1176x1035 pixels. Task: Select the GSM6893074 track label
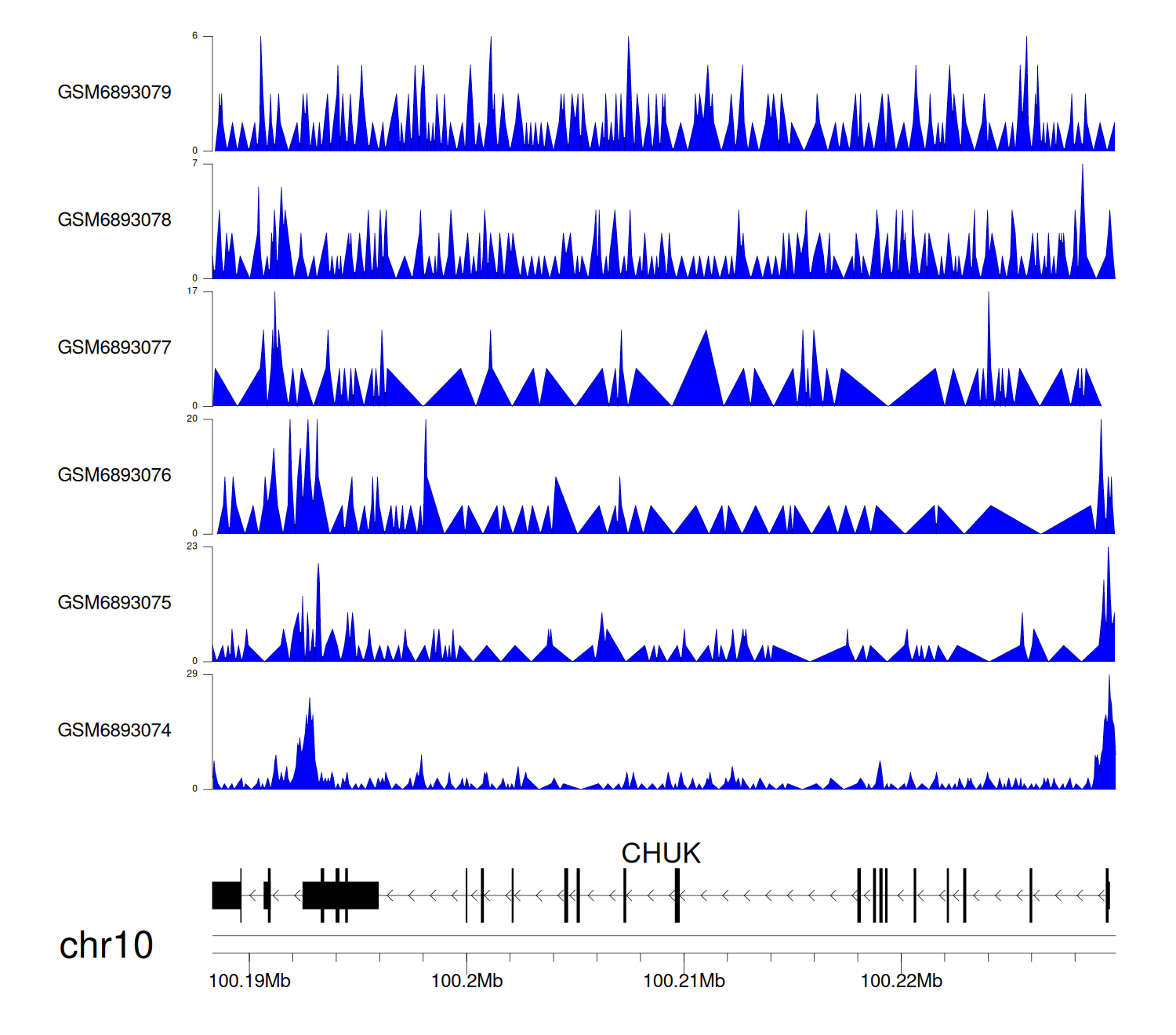click(114, 731)
